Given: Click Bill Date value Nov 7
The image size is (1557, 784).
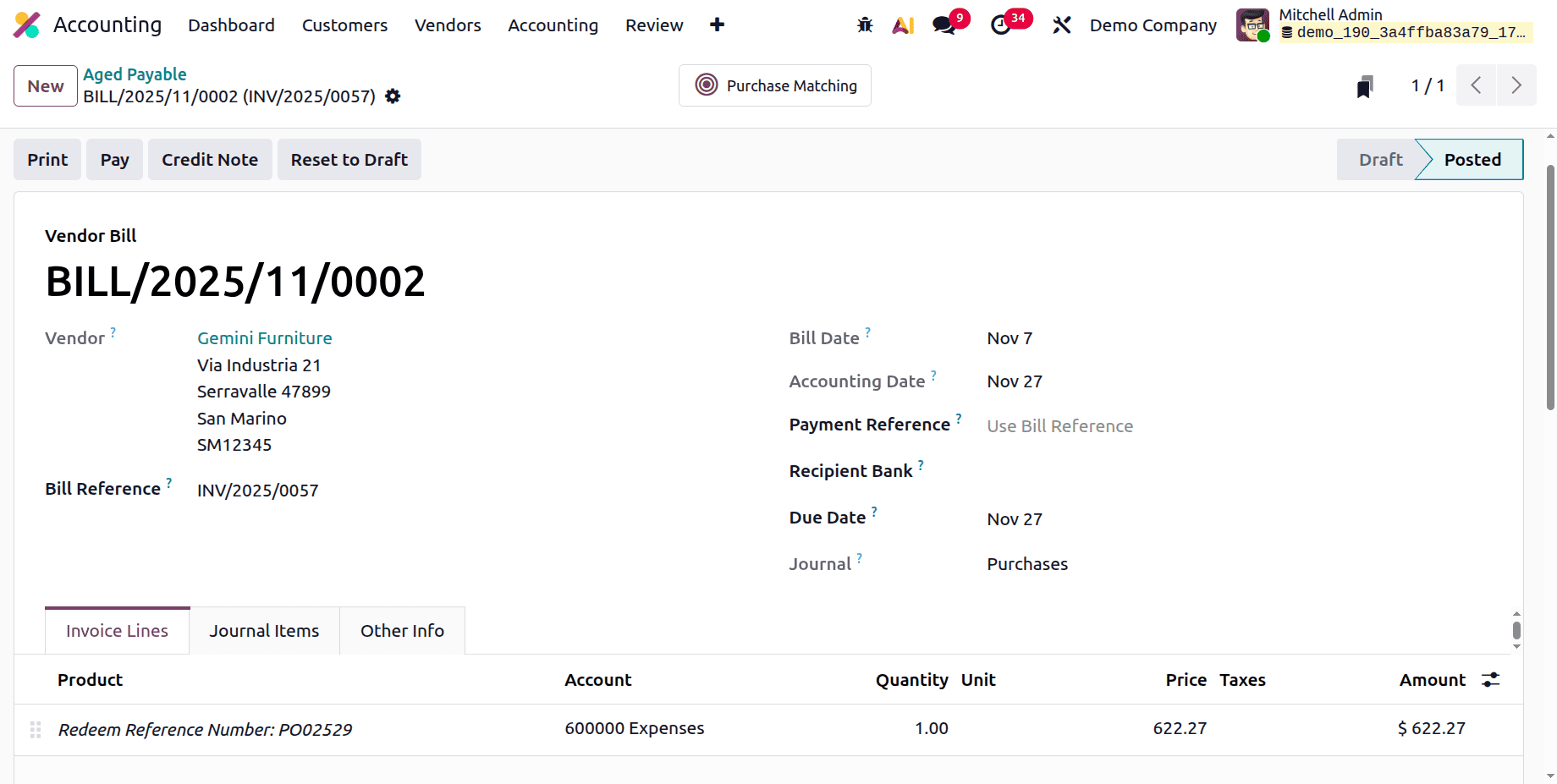Looking at the screenshot, I should 1010,338.
